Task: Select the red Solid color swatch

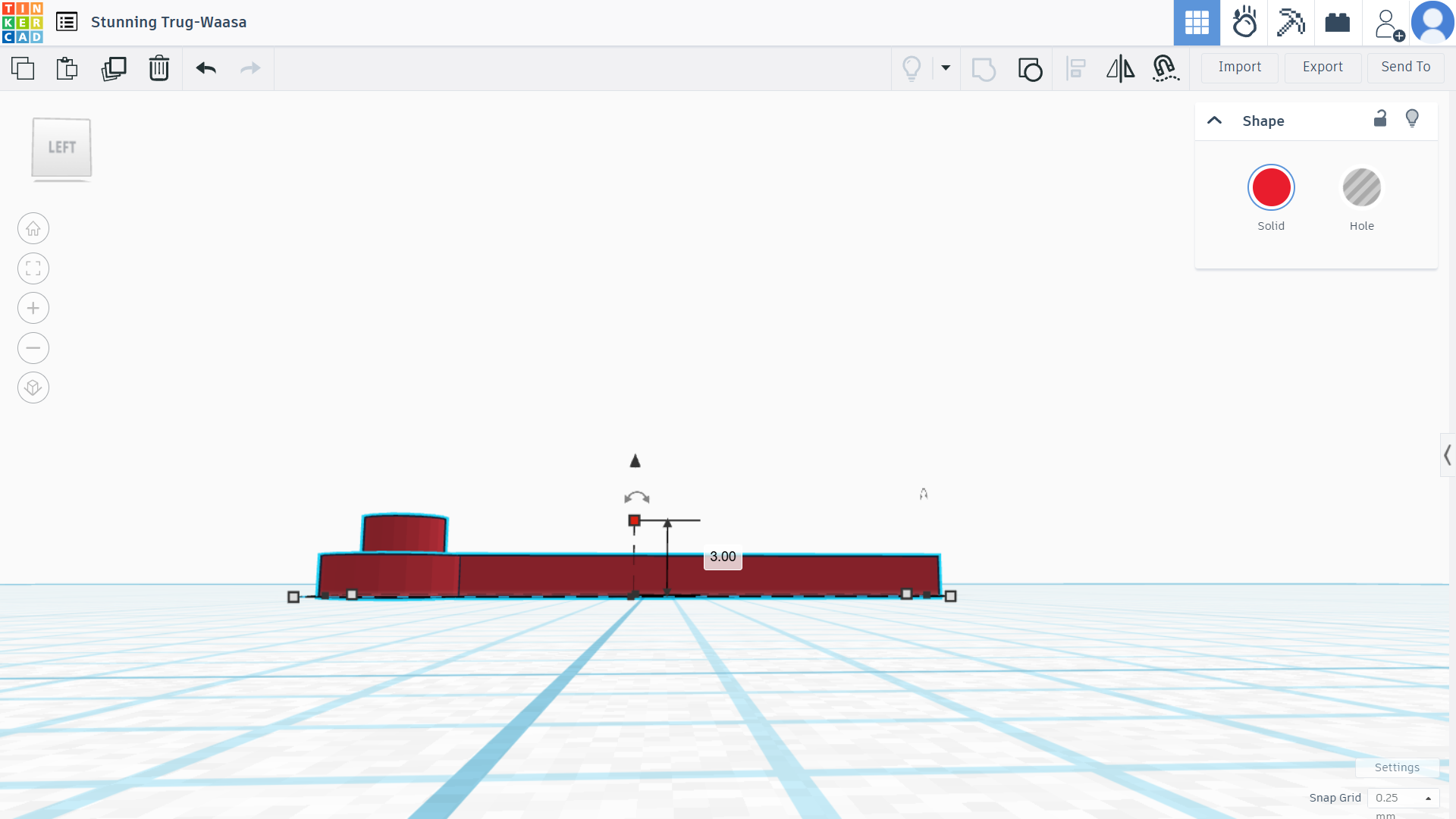Action: coord(1271,187)
